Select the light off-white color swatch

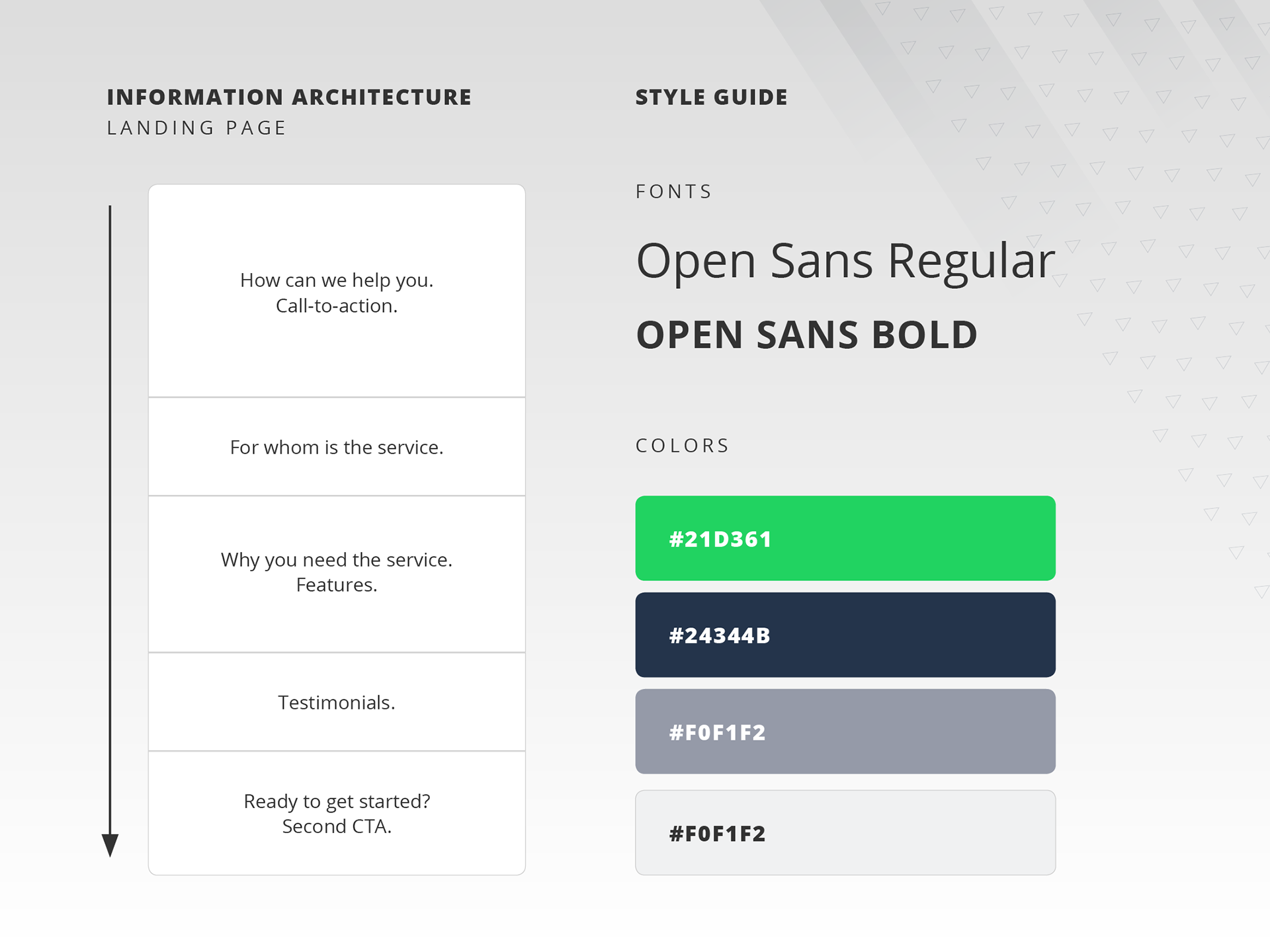point(845,832)
